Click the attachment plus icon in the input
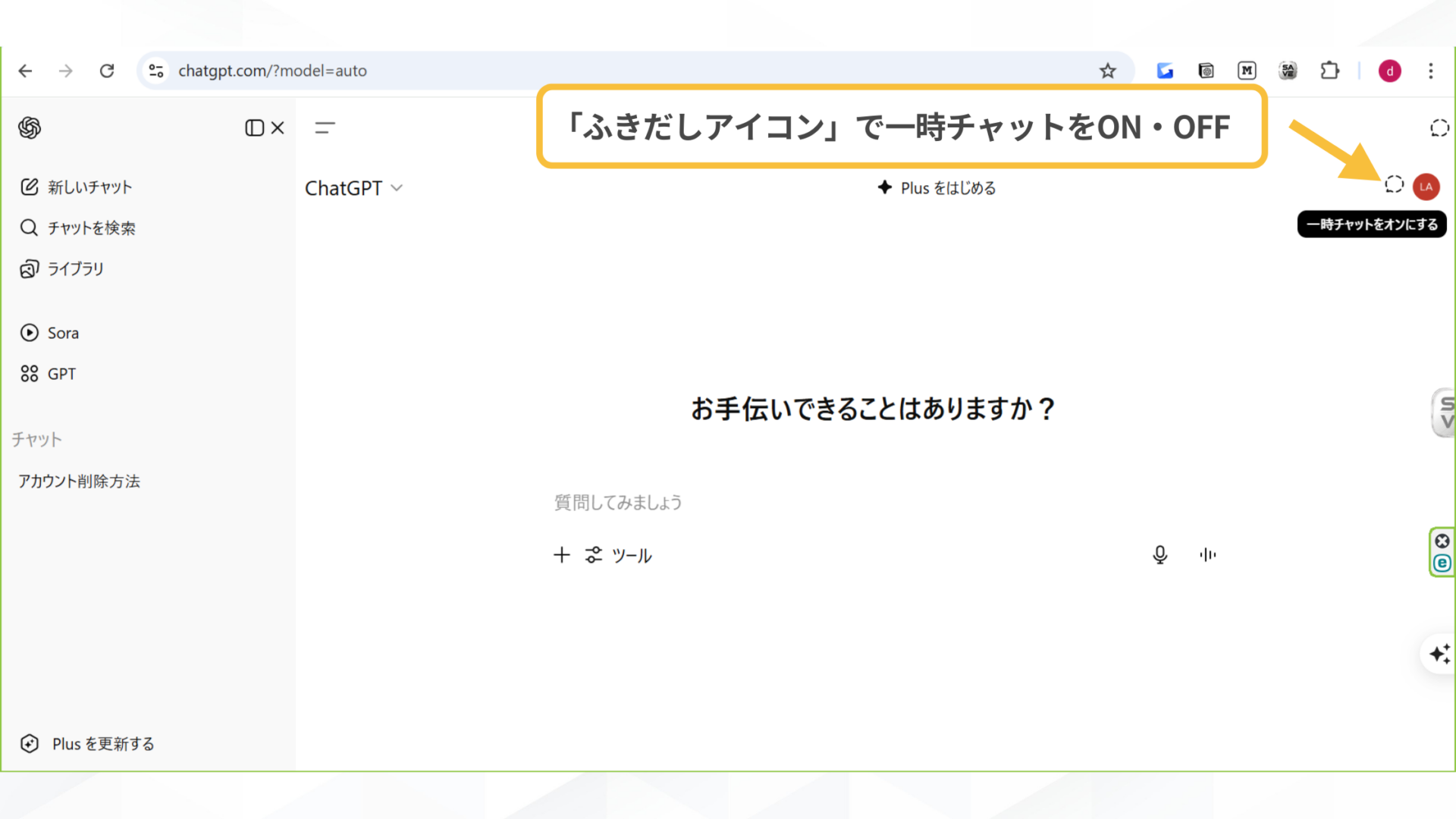Screen dimensions: 1456x819 click(561, 554)
